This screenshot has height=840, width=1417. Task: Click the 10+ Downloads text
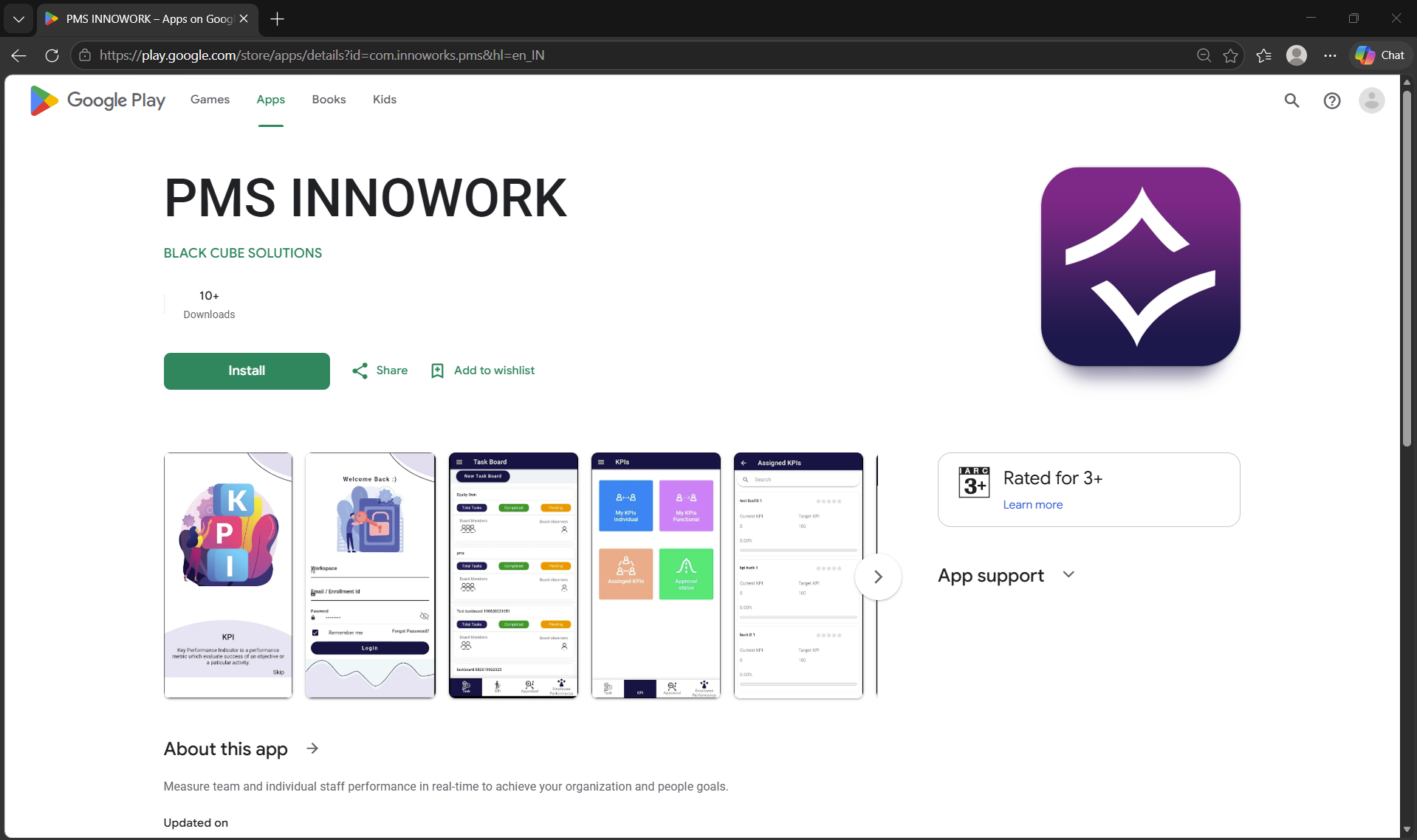[x=209, y=304]
